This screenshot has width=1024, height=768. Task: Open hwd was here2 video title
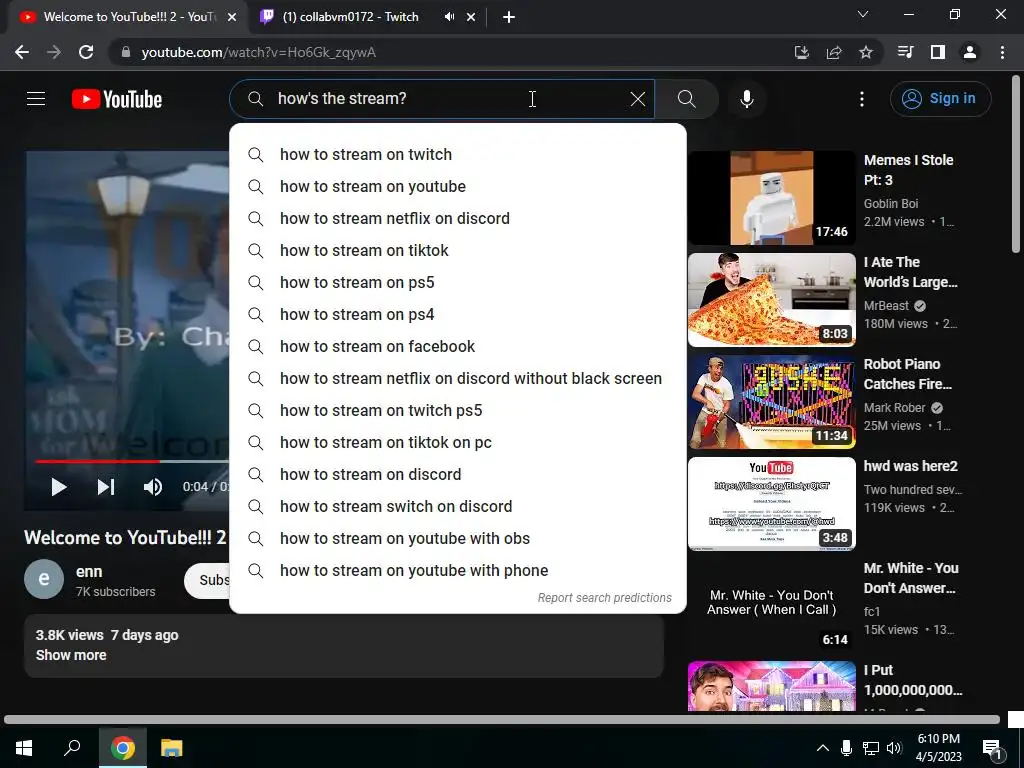910,466
